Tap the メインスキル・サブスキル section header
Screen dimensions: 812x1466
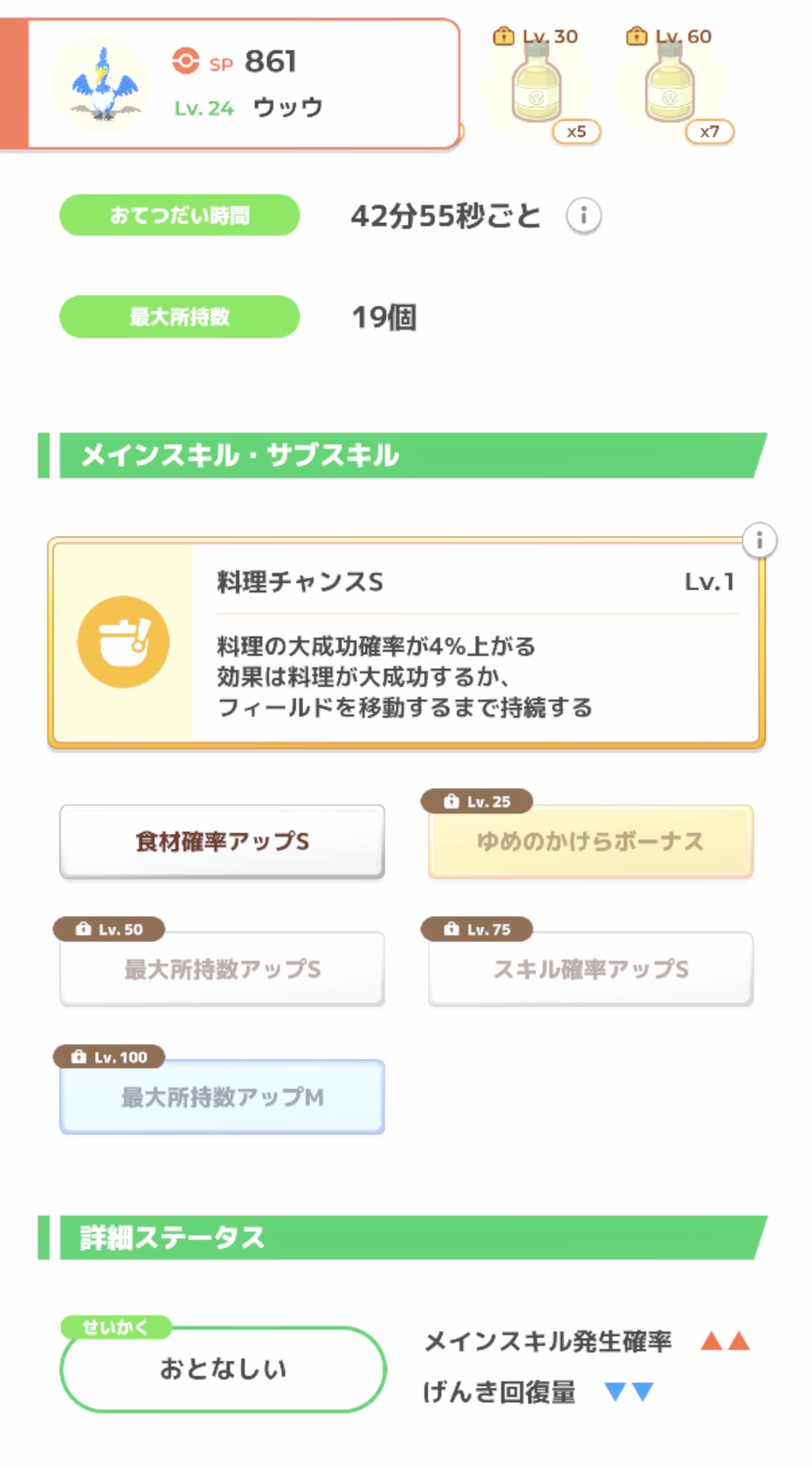(404, 455)
